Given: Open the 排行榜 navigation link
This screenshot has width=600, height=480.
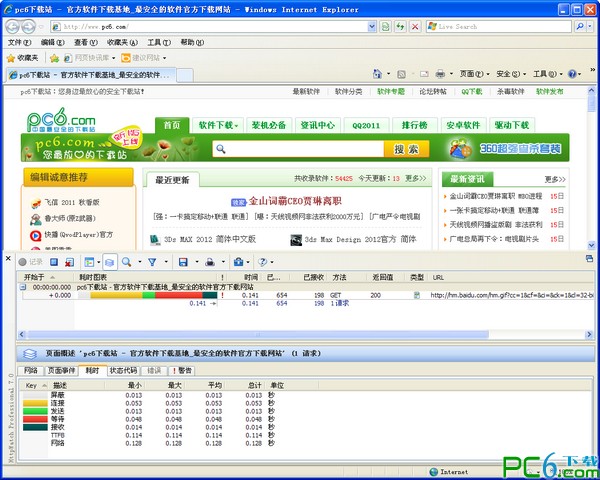Looking at the screenshot, I should coord(415,126).
